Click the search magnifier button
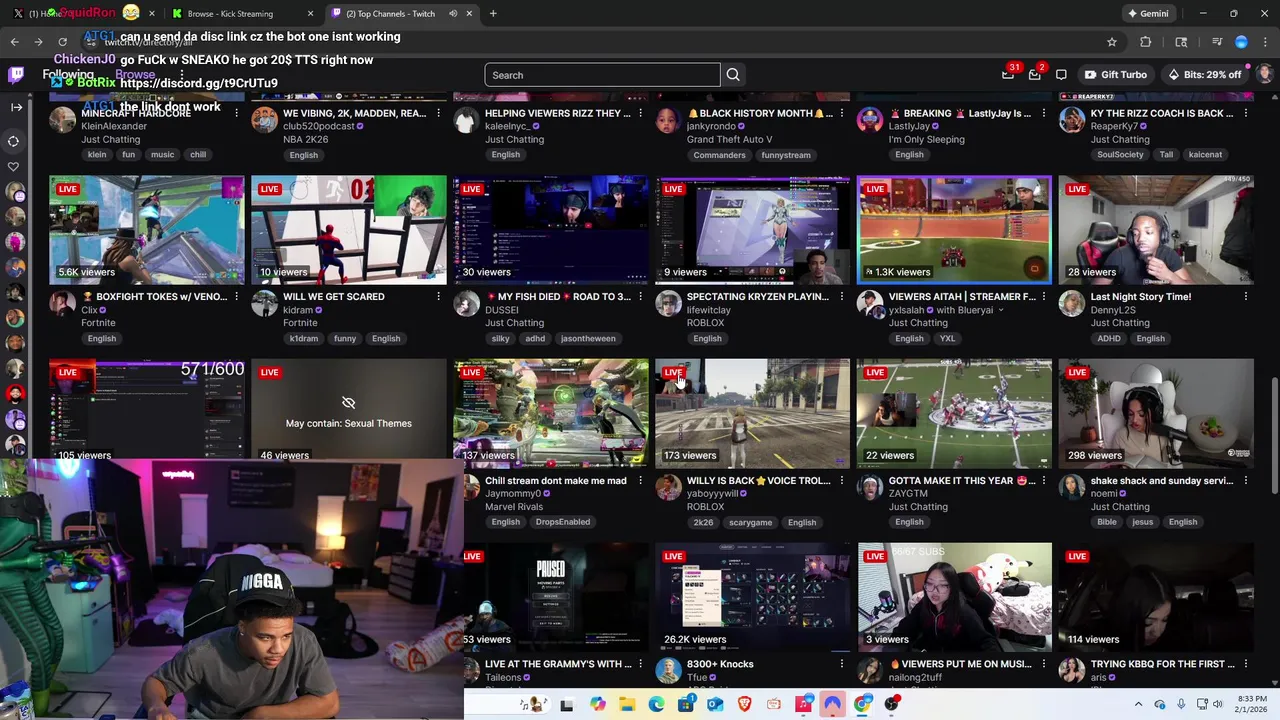Screen dimensions: 1280x720 733,75
